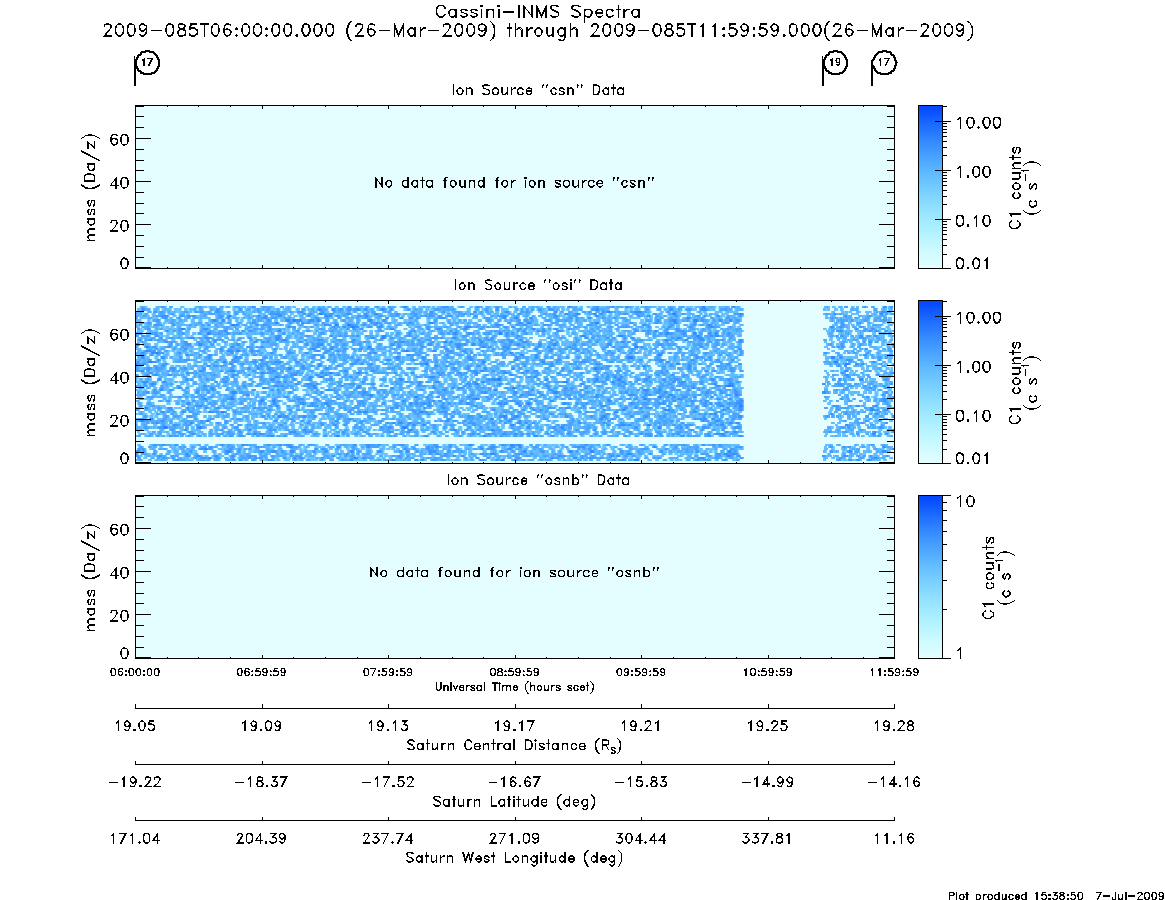The height and width of the screenshot is (900, 1165).
Task: Click the '-15.83' latitude value
Action: pyautogui.click(x=640, y=782)
